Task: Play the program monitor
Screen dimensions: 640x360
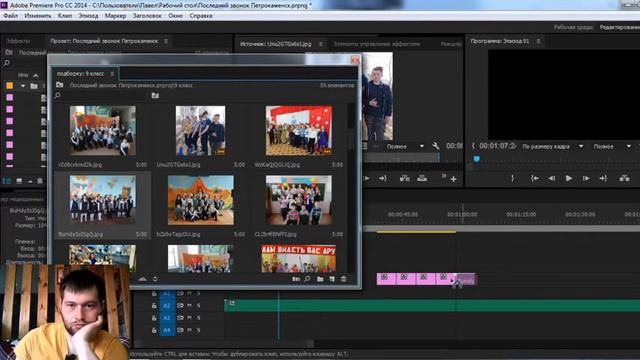Action: [x=569, y=178]
